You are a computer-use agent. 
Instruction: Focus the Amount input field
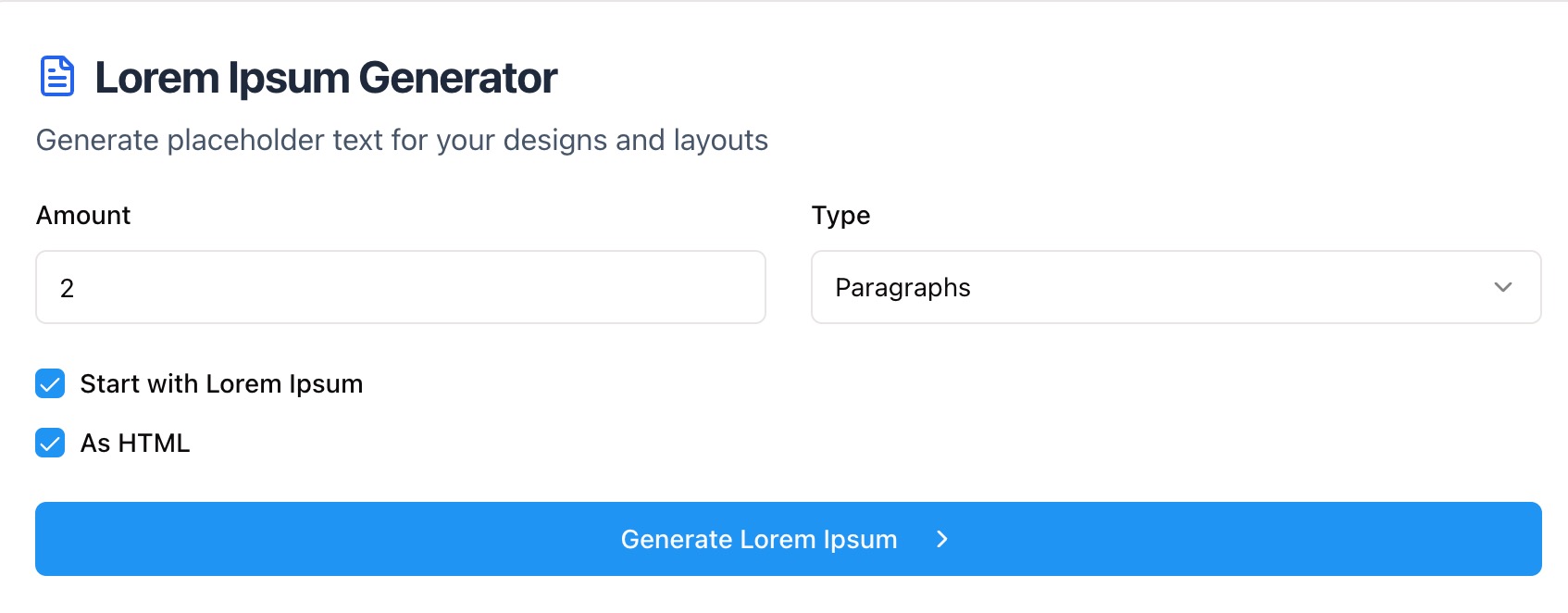click(x=400, y=287)
